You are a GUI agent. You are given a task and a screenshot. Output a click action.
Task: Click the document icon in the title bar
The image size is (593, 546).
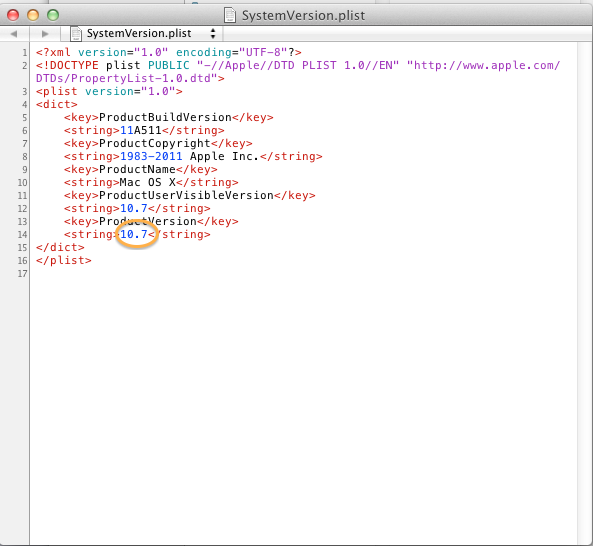230,15
